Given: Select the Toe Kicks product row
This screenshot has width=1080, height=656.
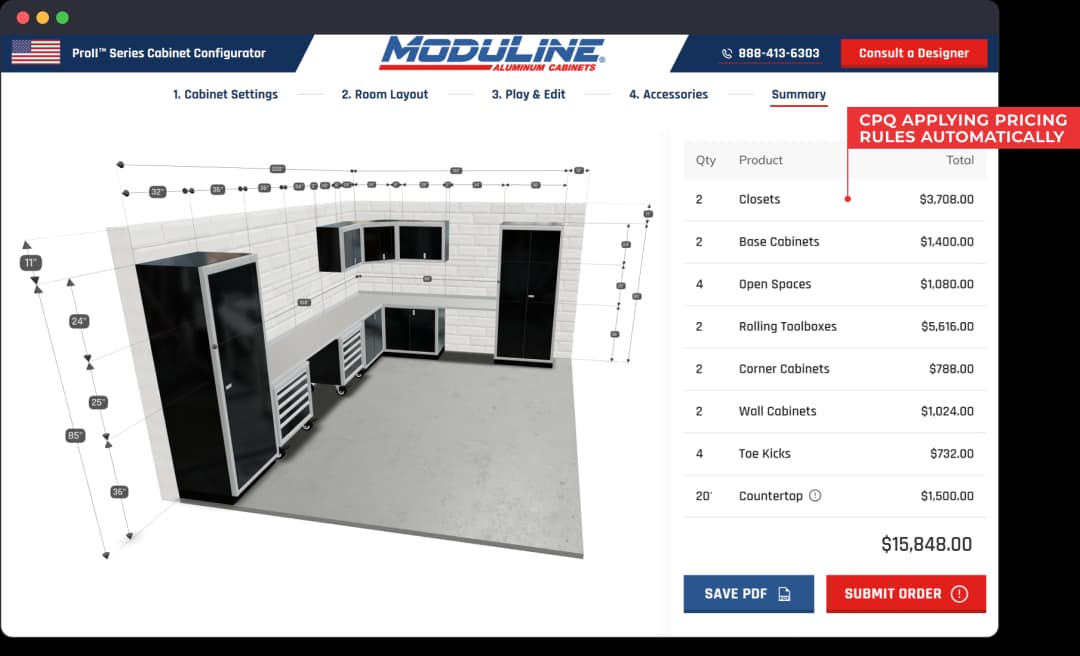Looking at the screenshot, I should (835, 453).
